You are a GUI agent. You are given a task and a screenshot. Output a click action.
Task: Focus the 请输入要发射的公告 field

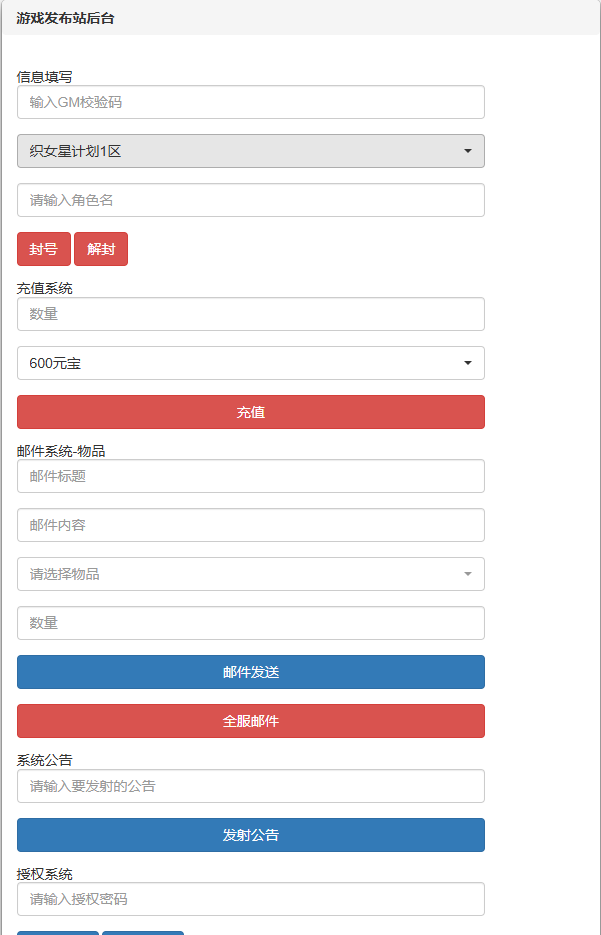point(250,786)
